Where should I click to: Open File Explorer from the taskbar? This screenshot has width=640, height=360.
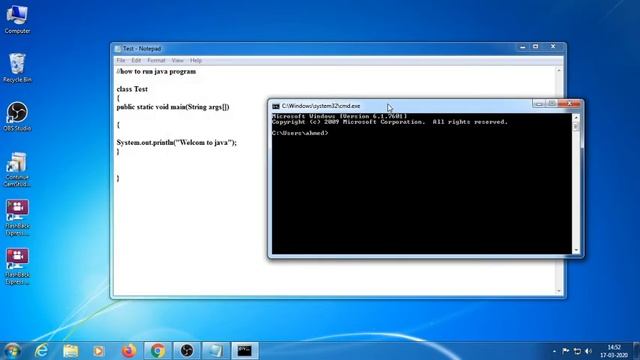(x=71, y=351)
